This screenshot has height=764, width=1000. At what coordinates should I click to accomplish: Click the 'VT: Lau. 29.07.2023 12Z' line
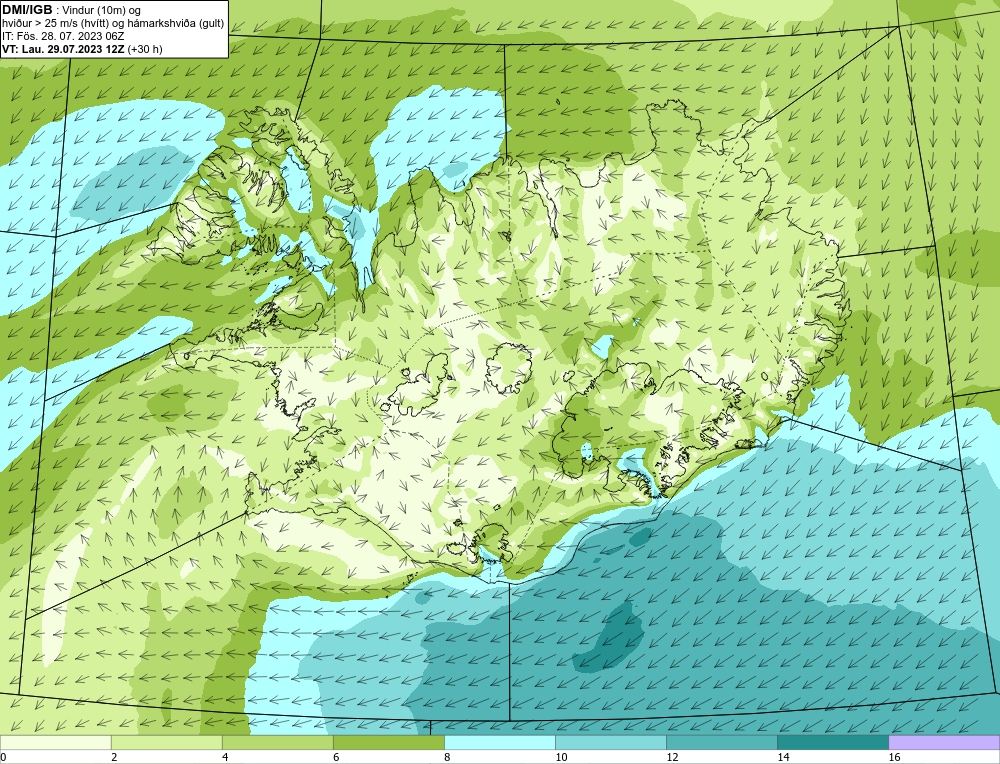(x=64, y=49)
